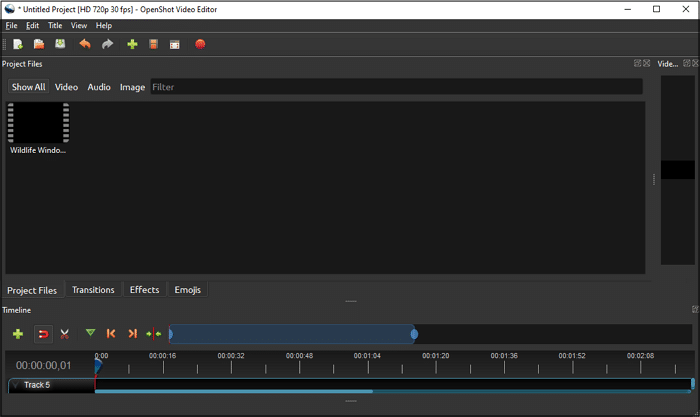The width and height of the screenshot is (700, 417).
Task: Select the Wildlife Windows video thumbnail
Action: pyautogui.click(x=38, y=124)
